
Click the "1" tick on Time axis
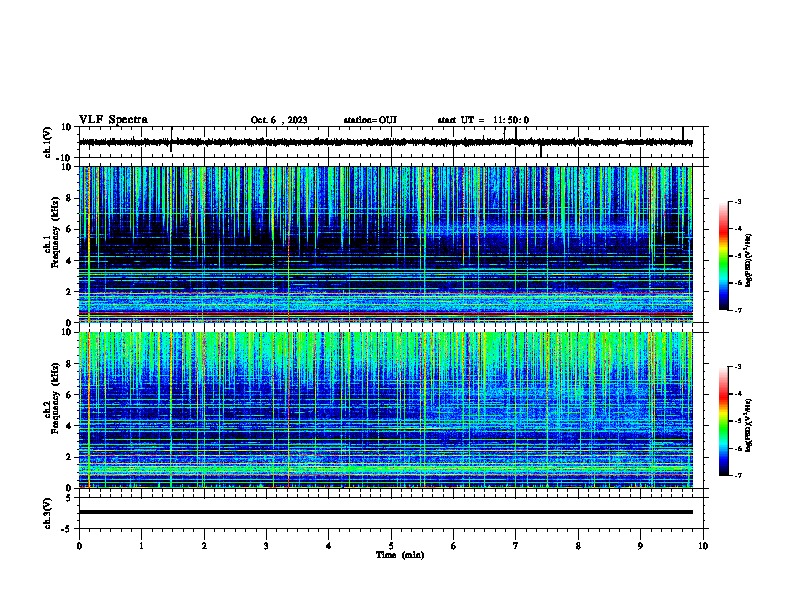coord(142,546)
